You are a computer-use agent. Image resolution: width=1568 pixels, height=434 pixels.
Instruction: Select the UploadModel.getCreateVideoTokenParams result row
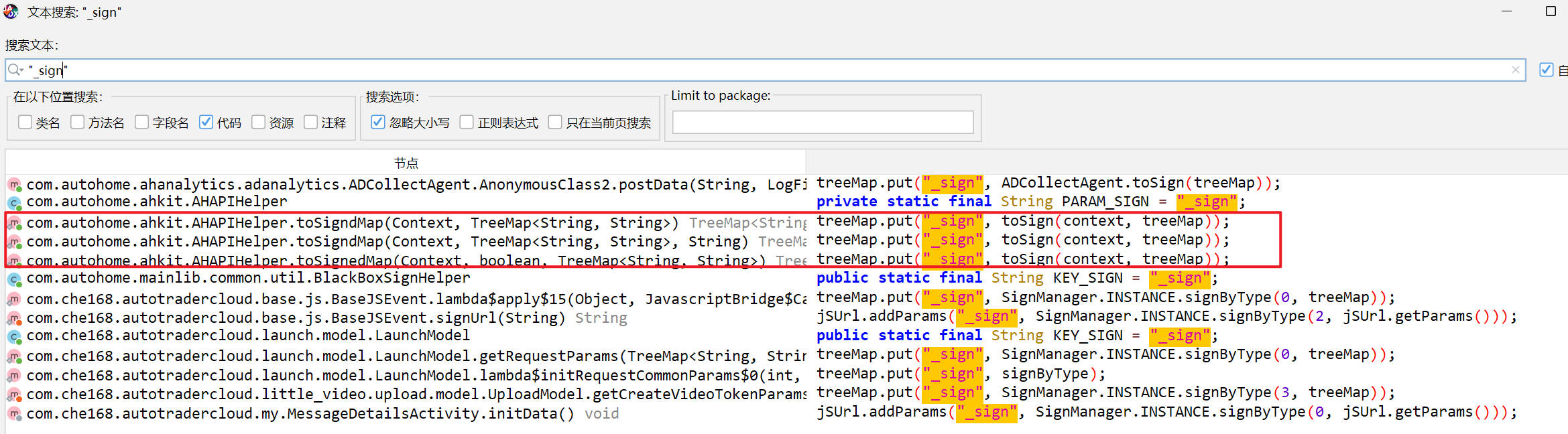click(416, 394)
